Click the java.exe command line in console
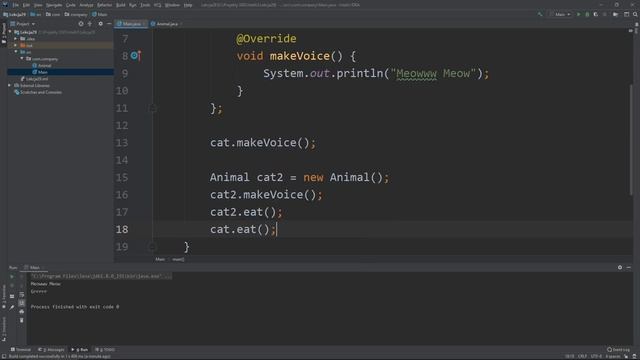This screenshot has width=640, height=360. (101, 276)
